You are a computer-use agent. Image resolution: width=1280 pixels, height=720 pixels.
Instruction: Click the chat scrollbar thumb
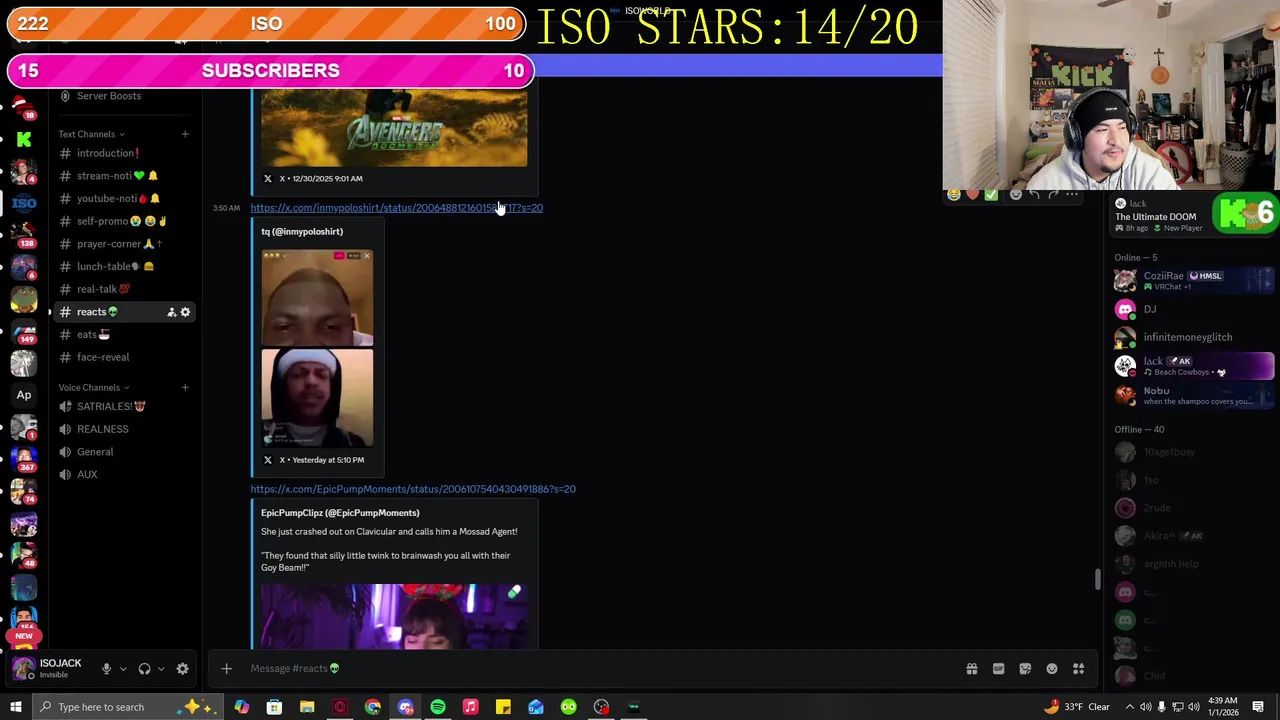click(x=1098, y=579)
